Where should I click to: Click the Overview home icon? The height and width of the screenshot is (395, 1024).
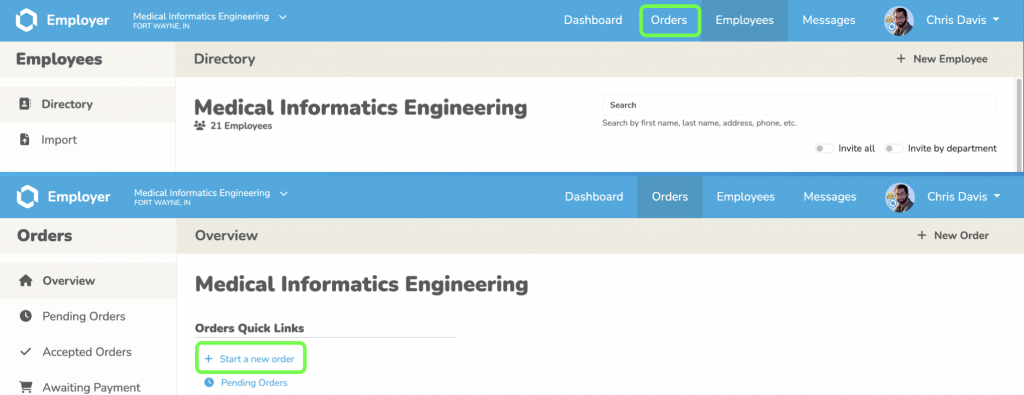tap(25, 281)
